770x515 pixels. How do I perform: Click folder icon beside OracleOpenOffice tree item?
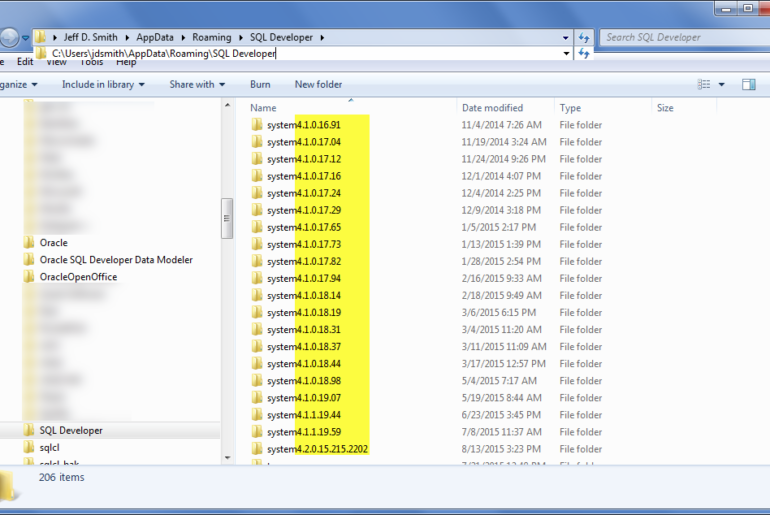[x=29, y=277]
